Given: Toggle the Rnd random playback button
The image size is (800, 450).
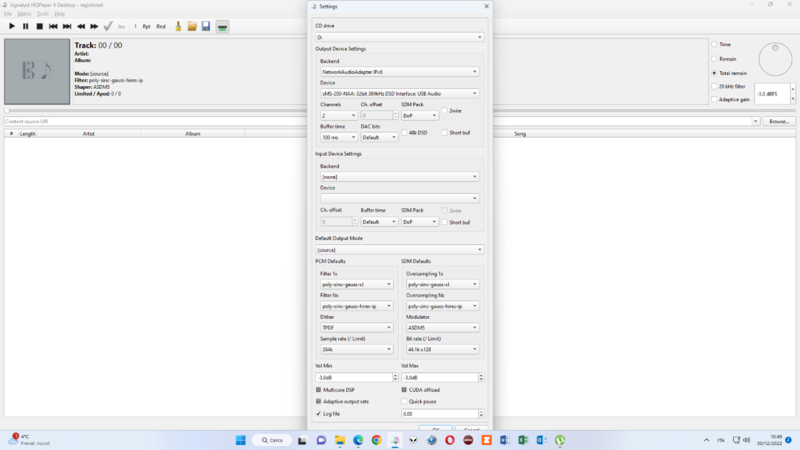Looking at the screenshot, I should 161,26.
